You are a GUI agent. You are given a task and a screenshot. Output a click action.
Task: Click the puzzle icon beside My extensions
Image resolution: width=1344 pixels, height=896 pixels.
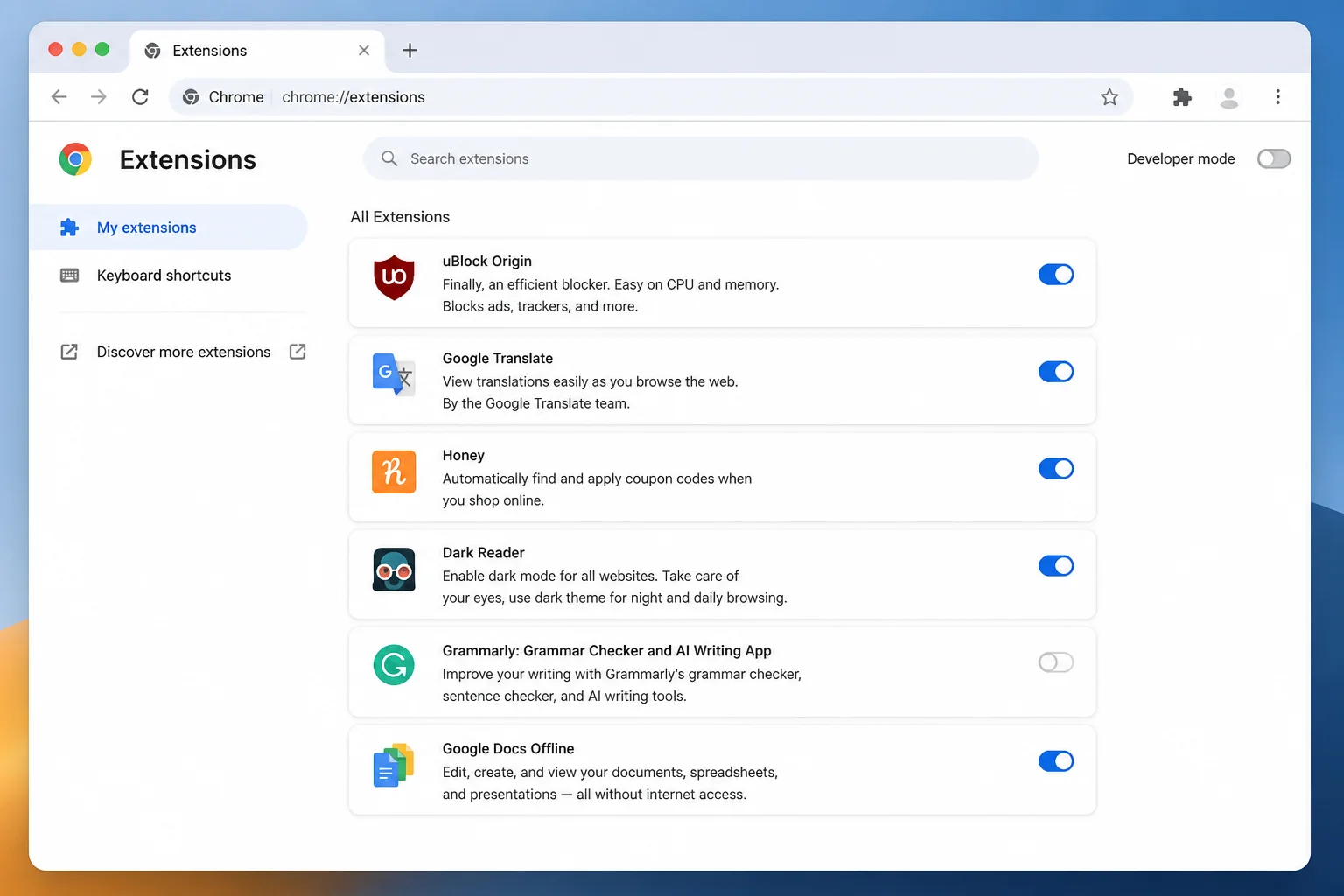[x=69, y=227]
